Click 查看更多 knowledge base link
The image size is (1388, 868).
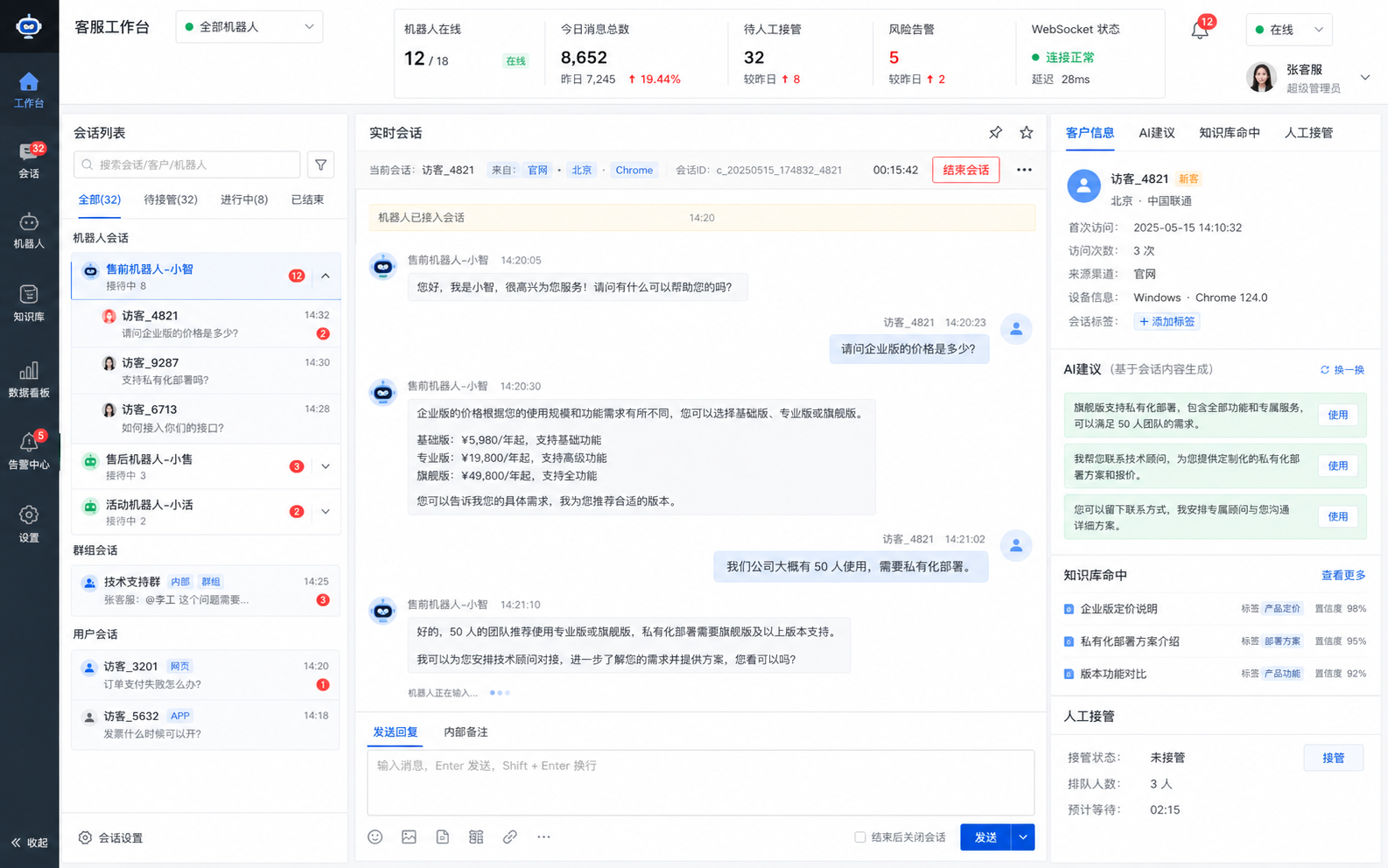point(1343,576)
